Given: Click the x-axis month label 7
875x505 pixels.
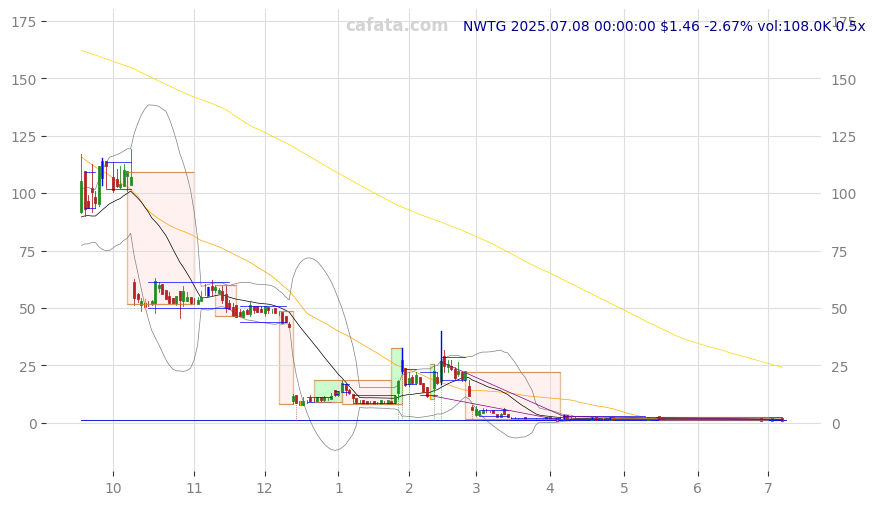Looking at the screenshot, I should 768,488.
